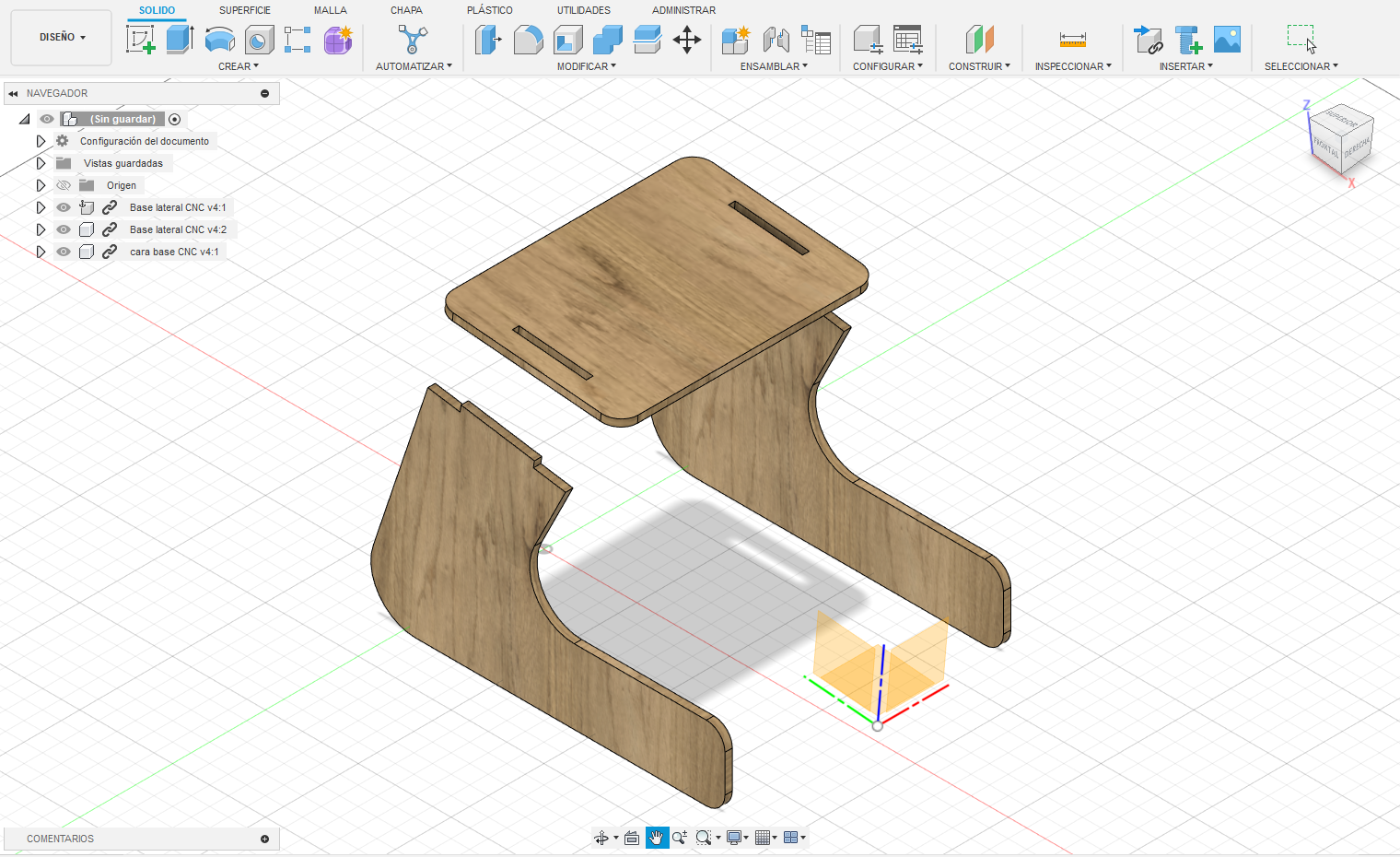Select the Rectangular Pattern tool

coord(297,40)
